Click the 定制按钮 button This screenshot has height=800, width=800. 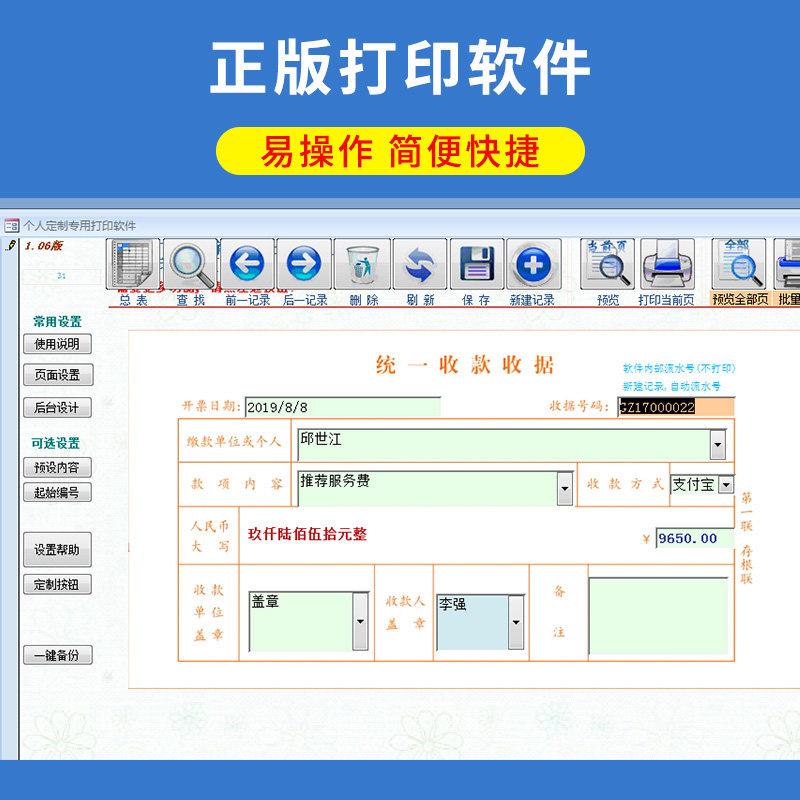click(57, 584)
